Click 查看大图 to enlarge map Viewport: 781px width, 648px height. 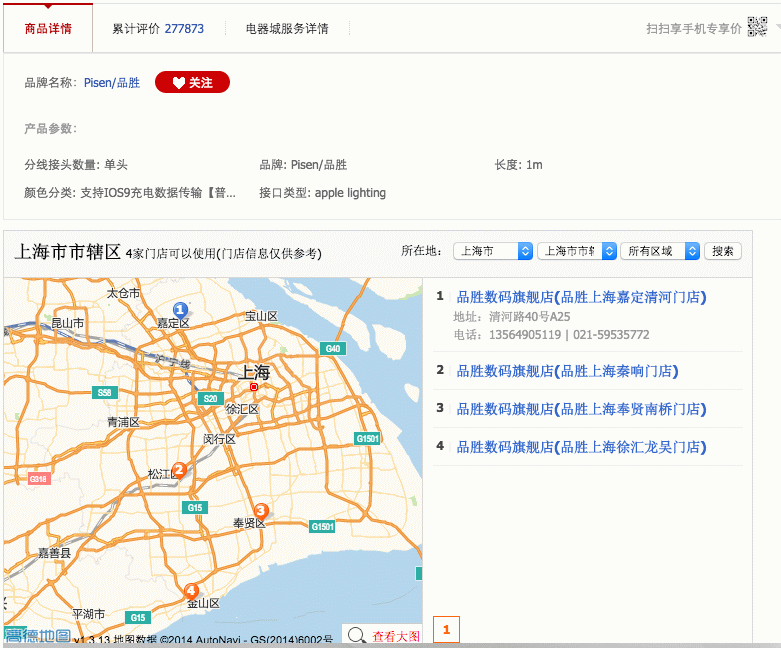click(x=395, y=636)
